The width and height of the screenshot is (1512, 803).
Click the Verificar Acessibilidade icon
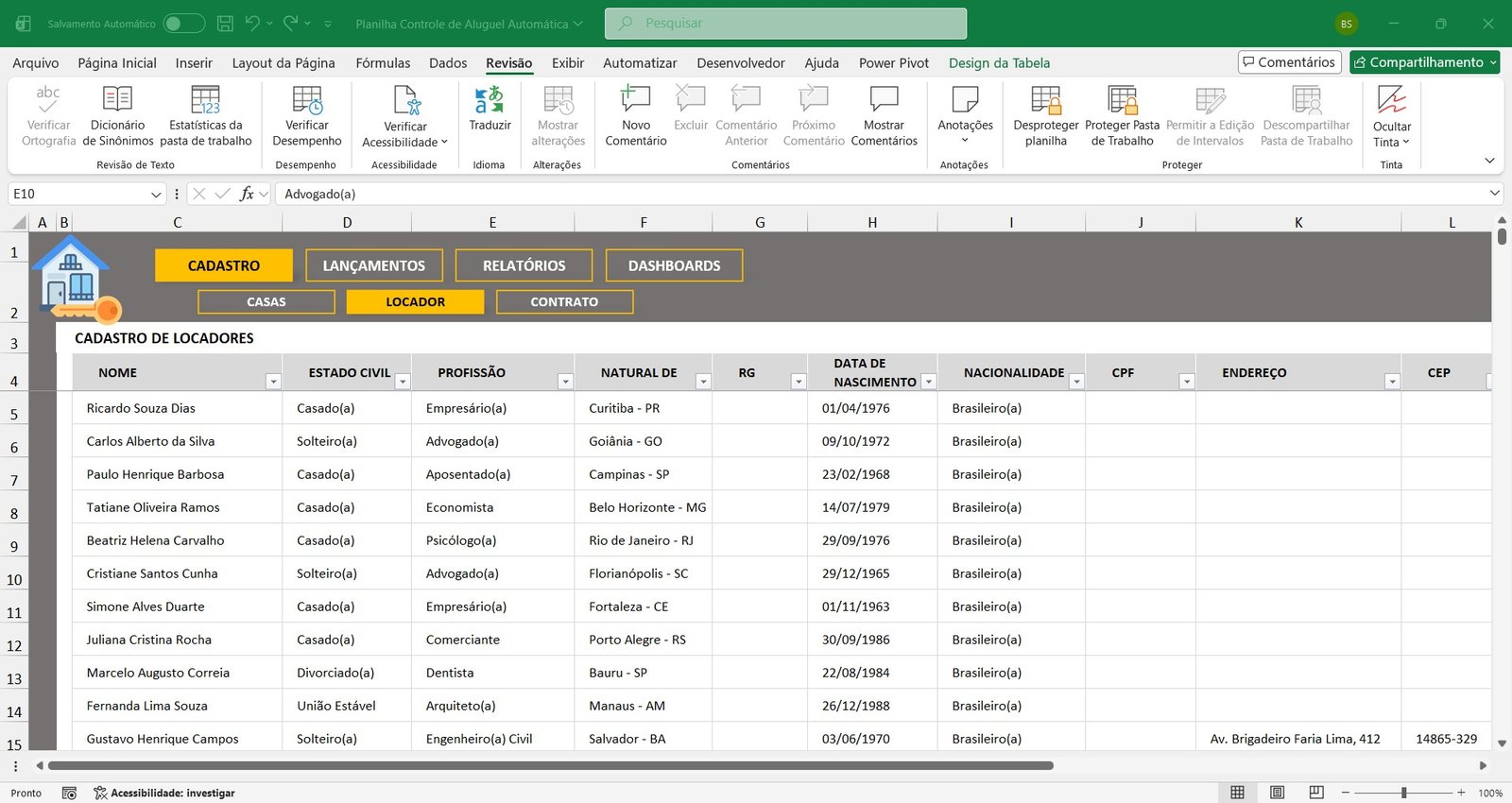405,99
